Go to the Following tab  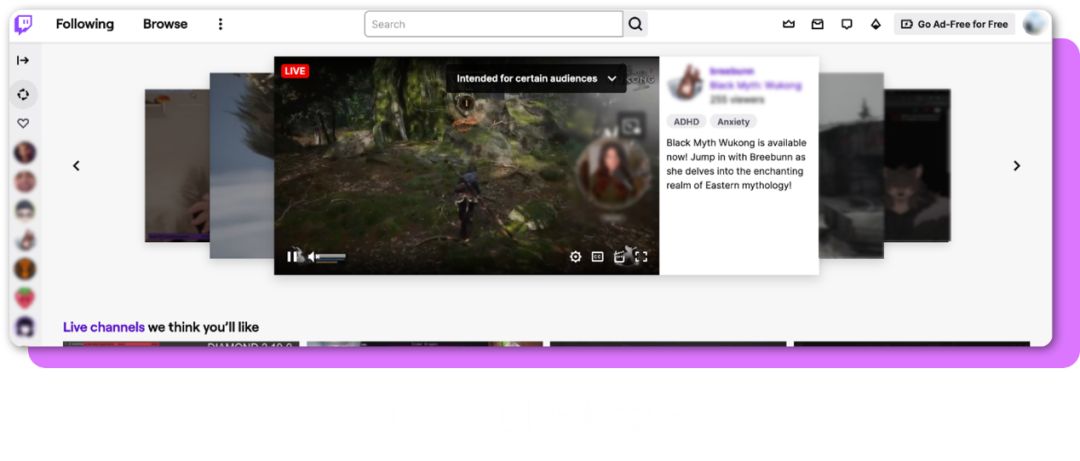(x=85, y=24)
